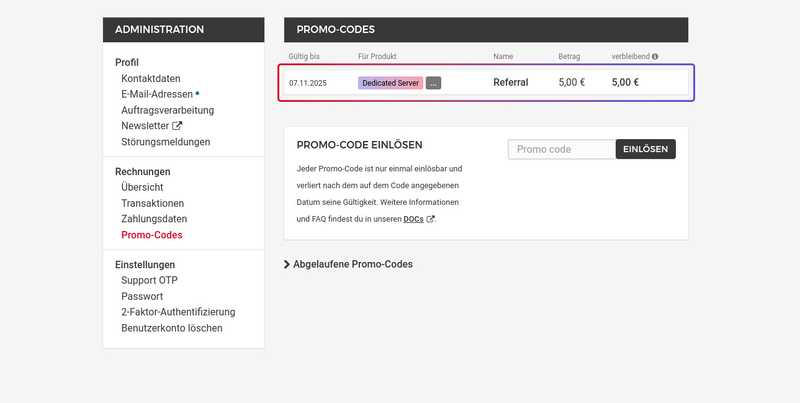
Task: Click Benutzerkonto löschen
Action: point(171,328)
